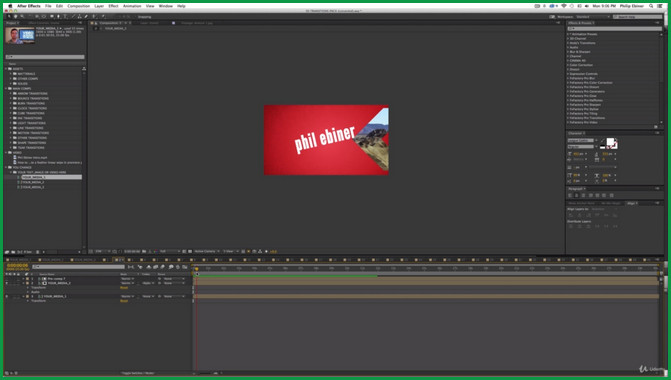Image resolution: width=671 pixels, height=380 pixels.
Task: Select the Pen tool
Action: 59,17
